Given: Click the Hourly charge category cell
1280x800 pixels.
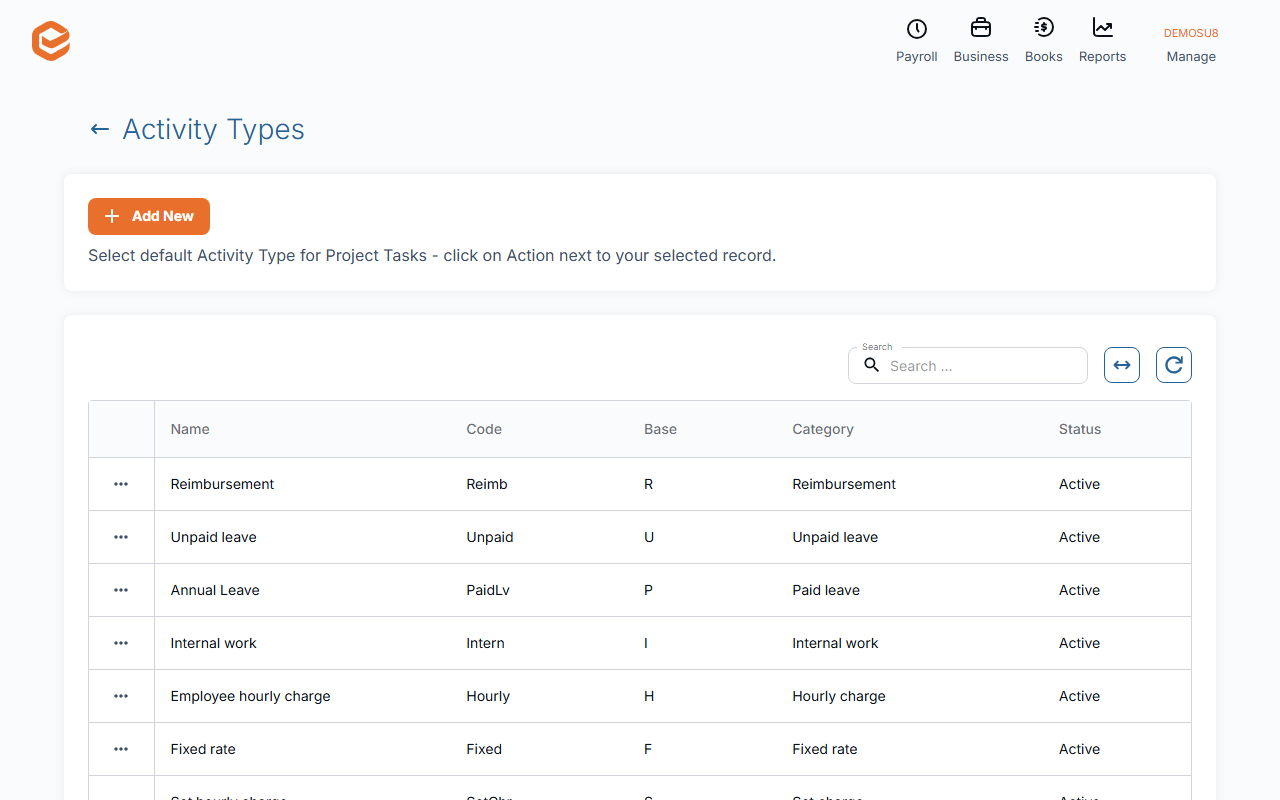Looking at the screenshot, I should pos(839,696).
